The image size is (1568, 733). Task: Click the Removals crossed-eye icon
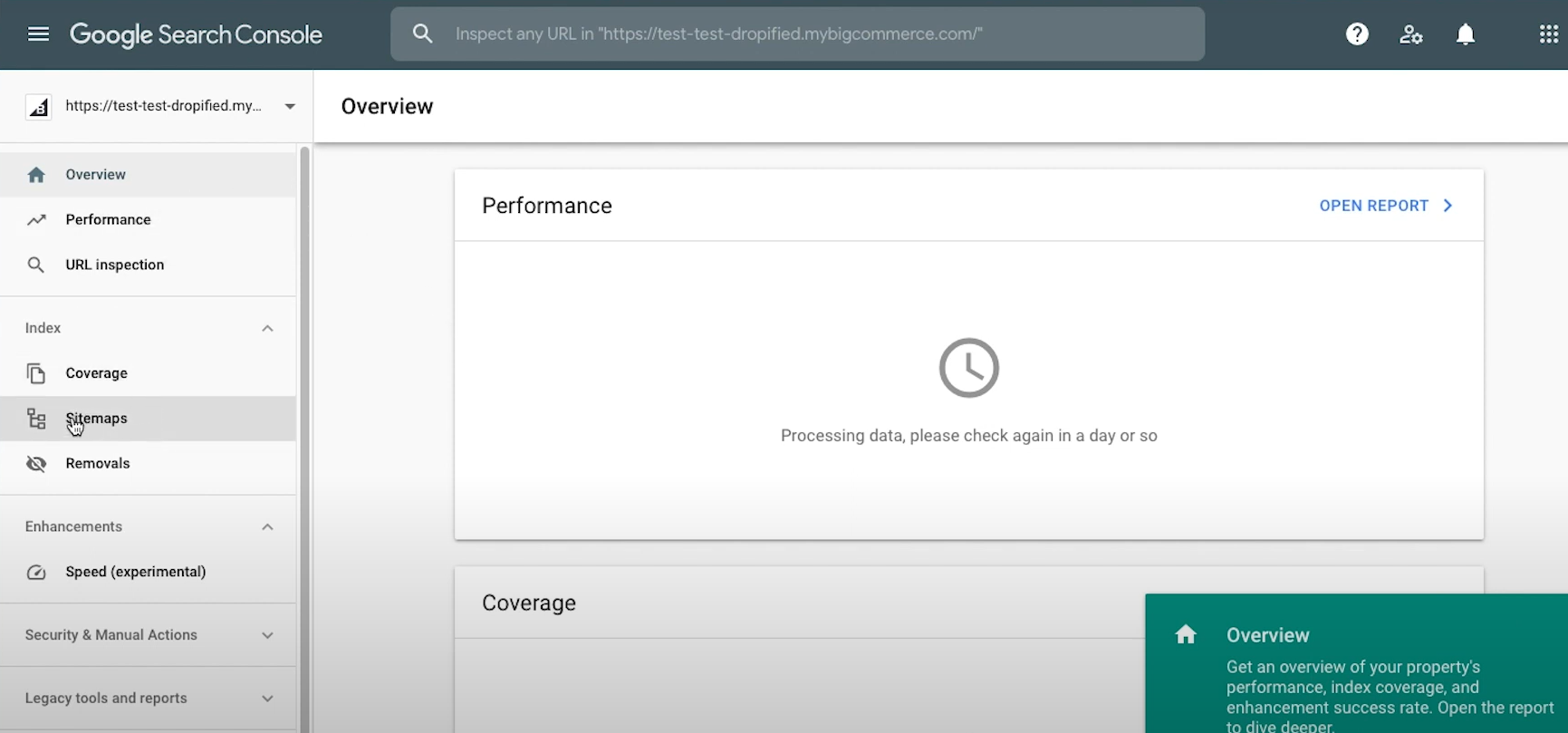click(36, 464)
